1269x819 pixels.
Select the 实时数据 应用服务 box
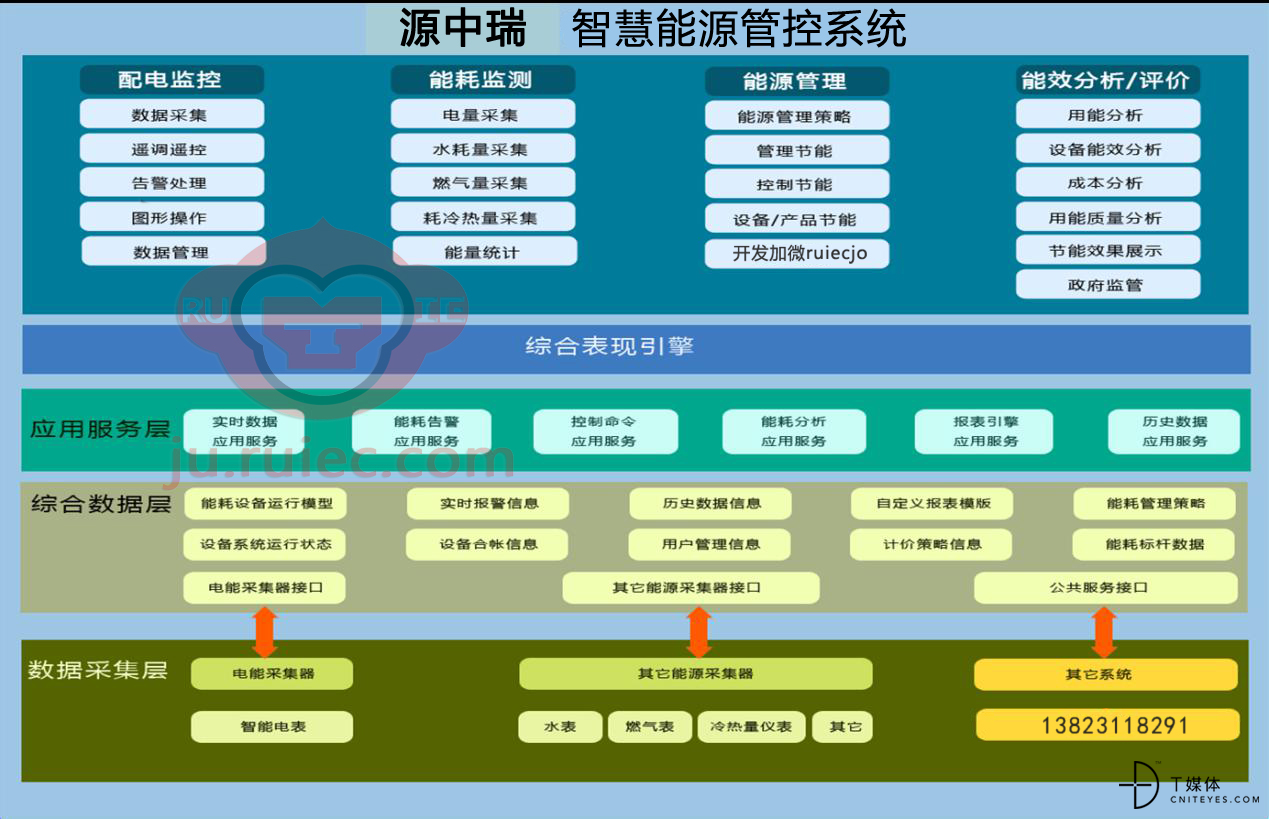tap(245, 431)
